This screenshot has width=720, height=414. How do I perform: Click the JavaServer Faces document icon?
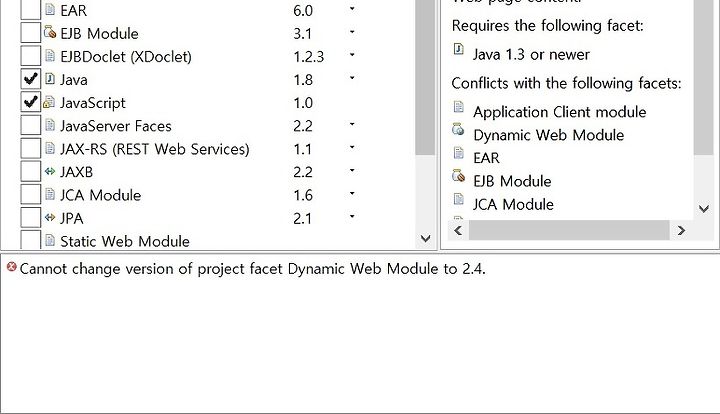50,125
